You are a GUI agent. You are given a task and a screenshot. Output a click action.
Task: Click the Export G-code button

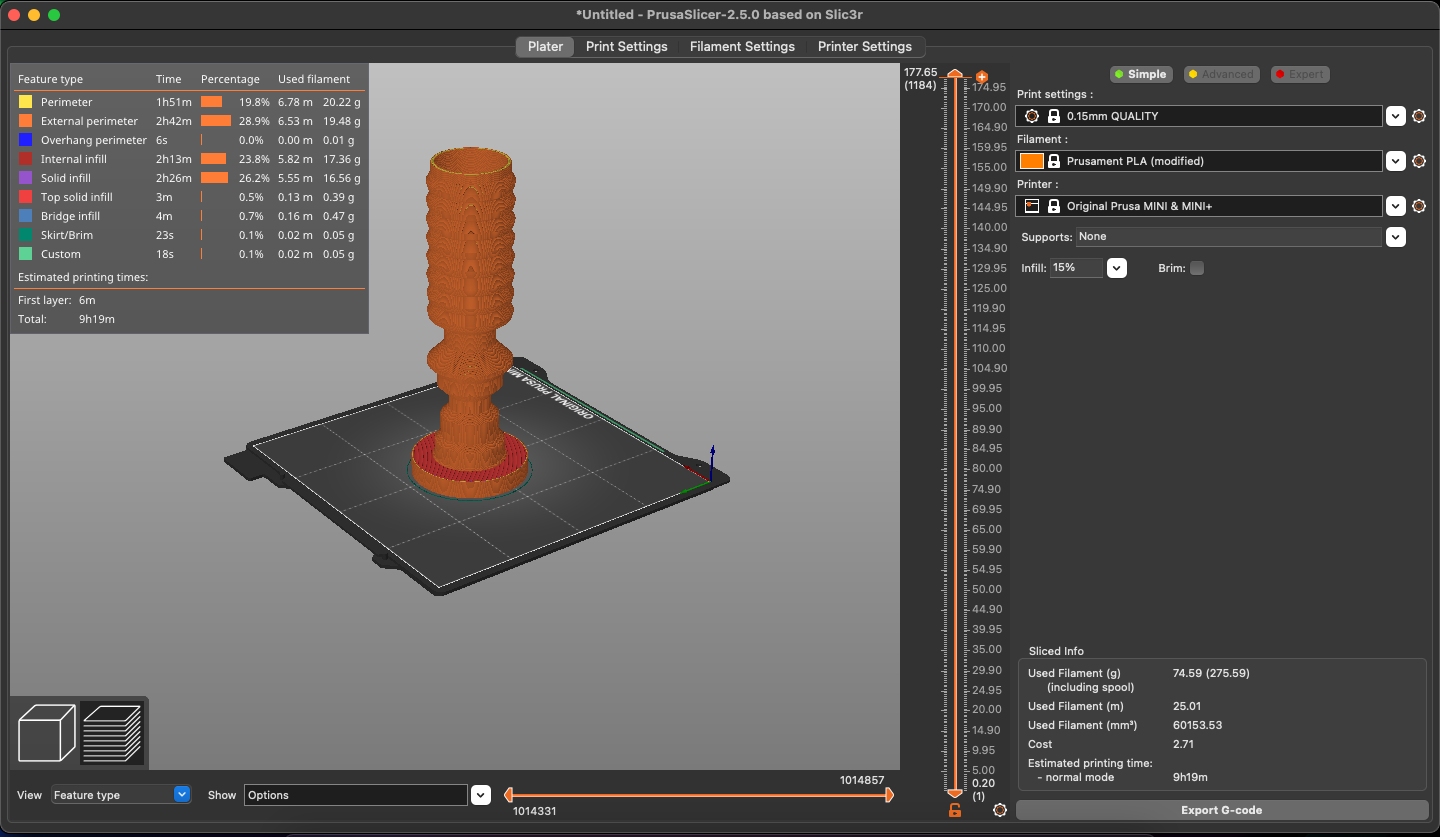coord(1222,810)
